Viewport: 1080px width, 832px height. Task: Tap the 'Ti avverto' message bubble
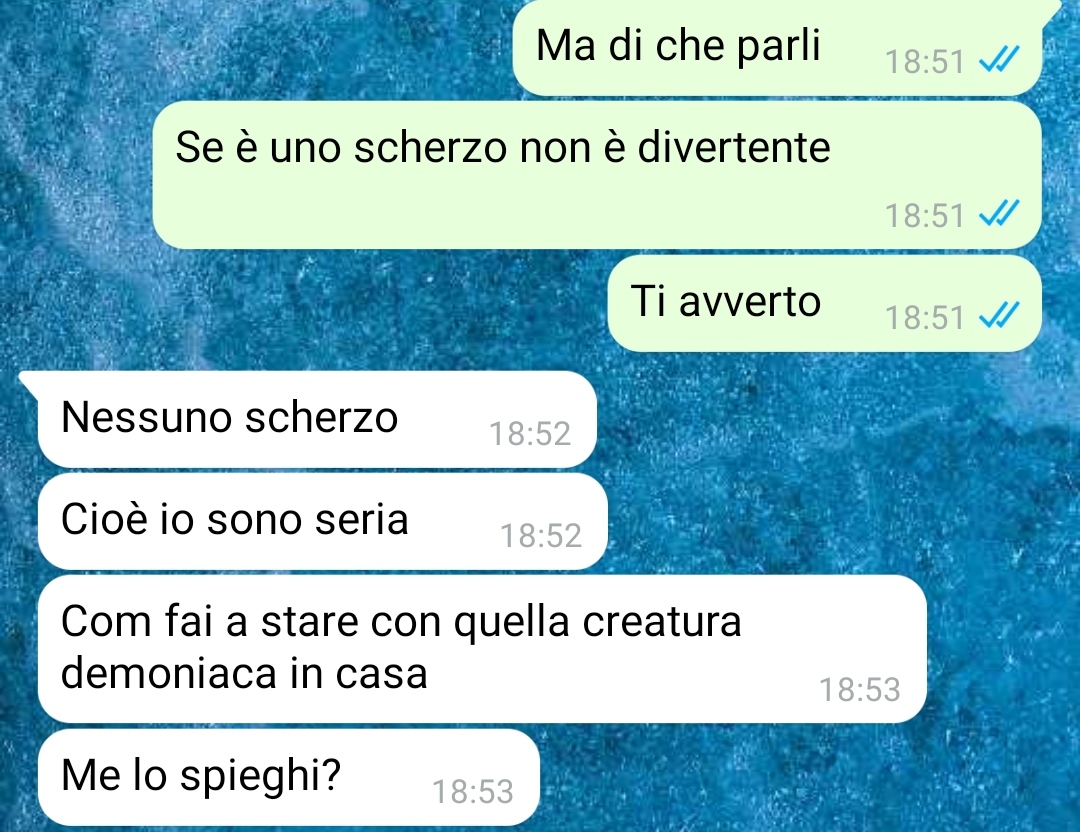[824, 303]
